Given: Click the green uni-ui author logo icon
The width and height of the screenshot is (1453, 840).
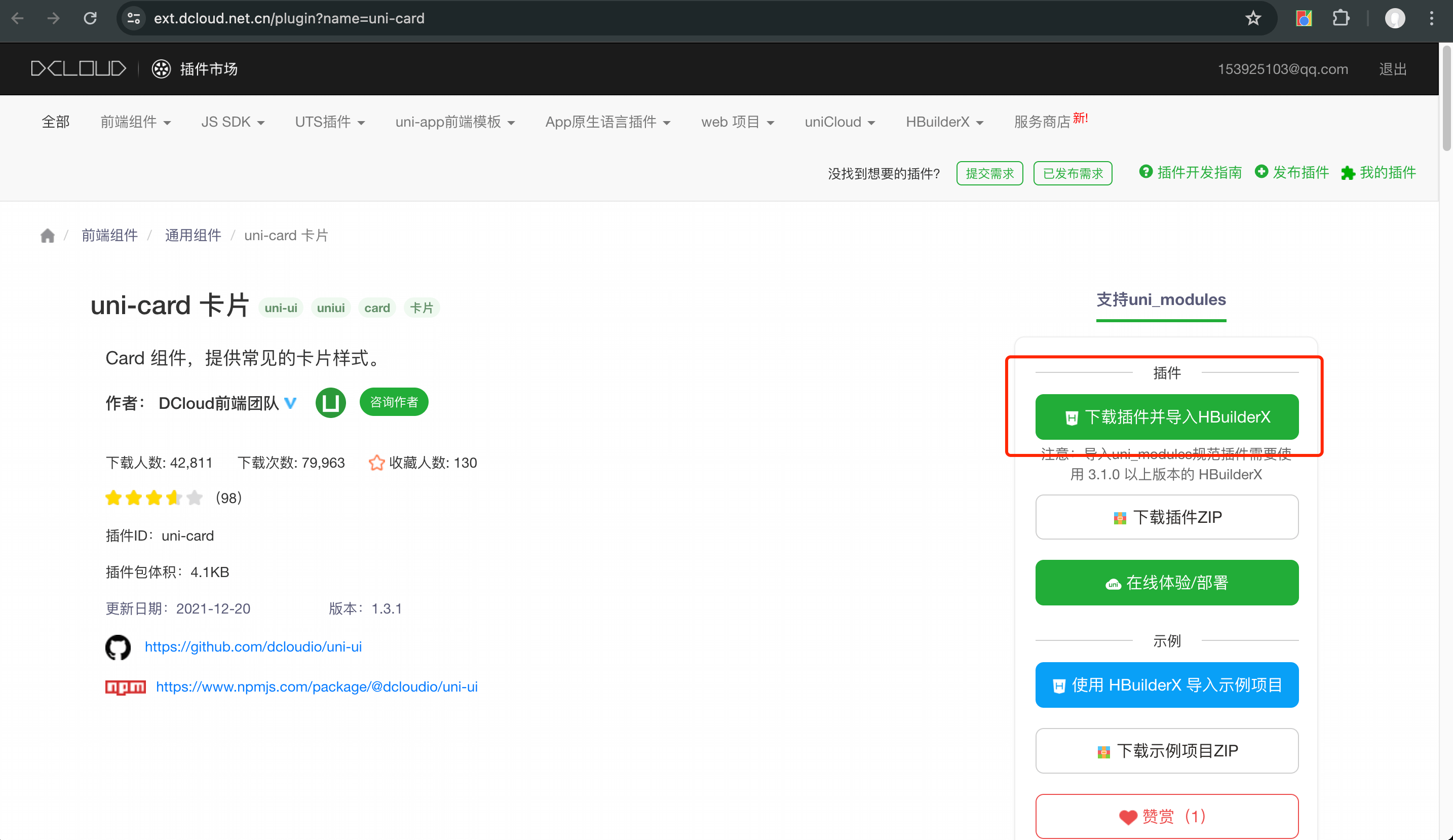Looking at the screenshot, I should tap(330, 402).
